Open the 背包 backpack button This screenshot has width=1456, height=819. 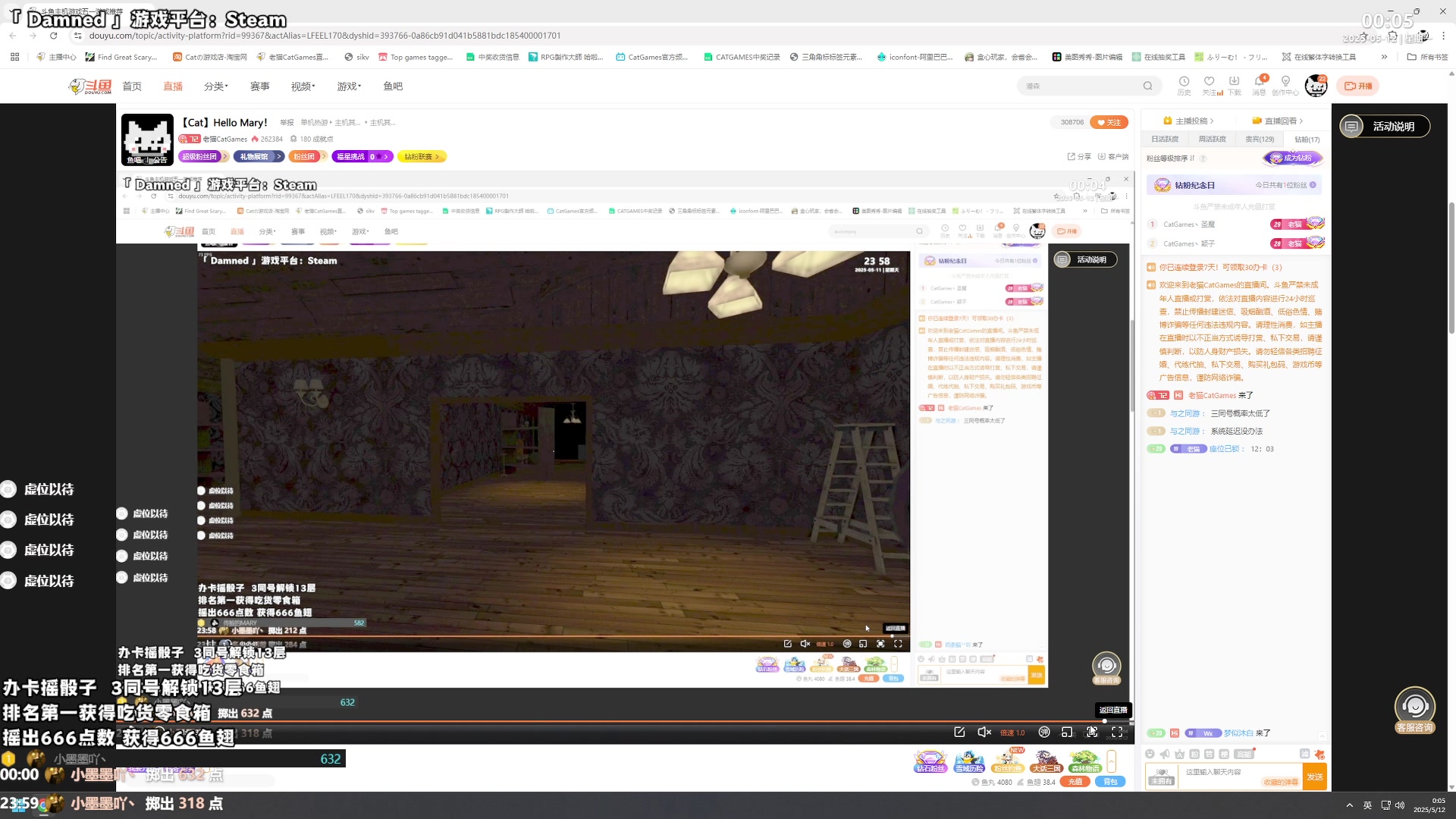coord(1110,782)
